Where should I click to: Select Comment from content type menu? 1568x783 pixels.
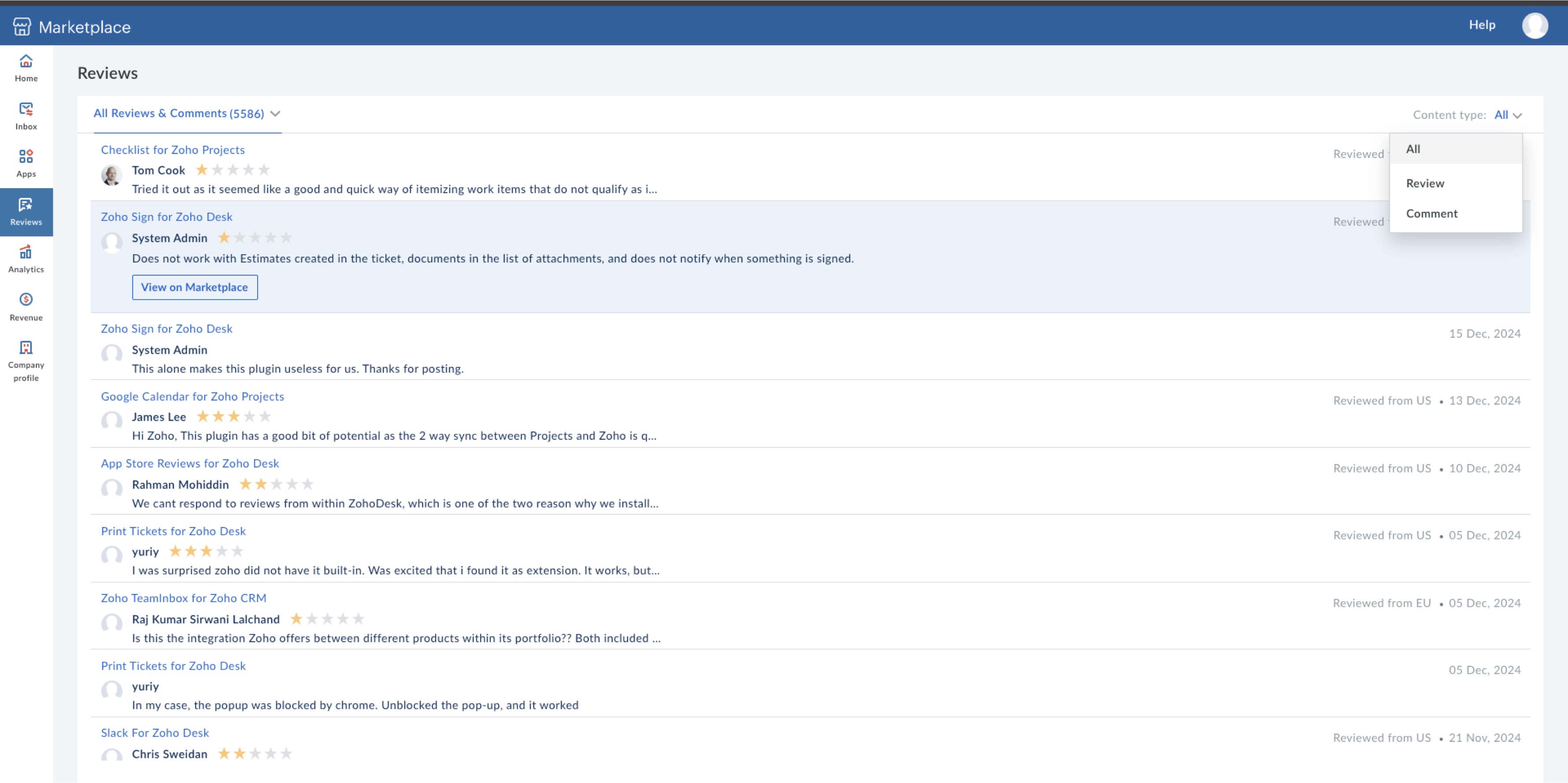tap(1431, 214)
